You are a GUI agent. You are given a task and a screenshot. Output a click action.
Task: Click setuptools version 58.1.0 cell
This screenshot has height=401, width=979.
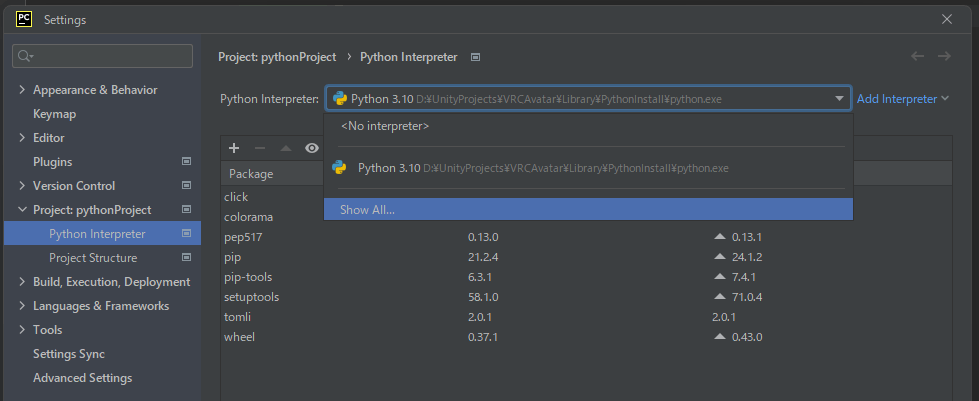click(x=483, y=297)
